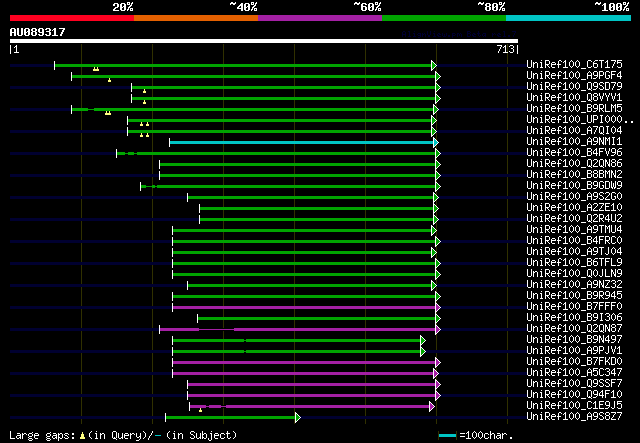
Task: Click the AU089317 query name
Action: (38, 32)
